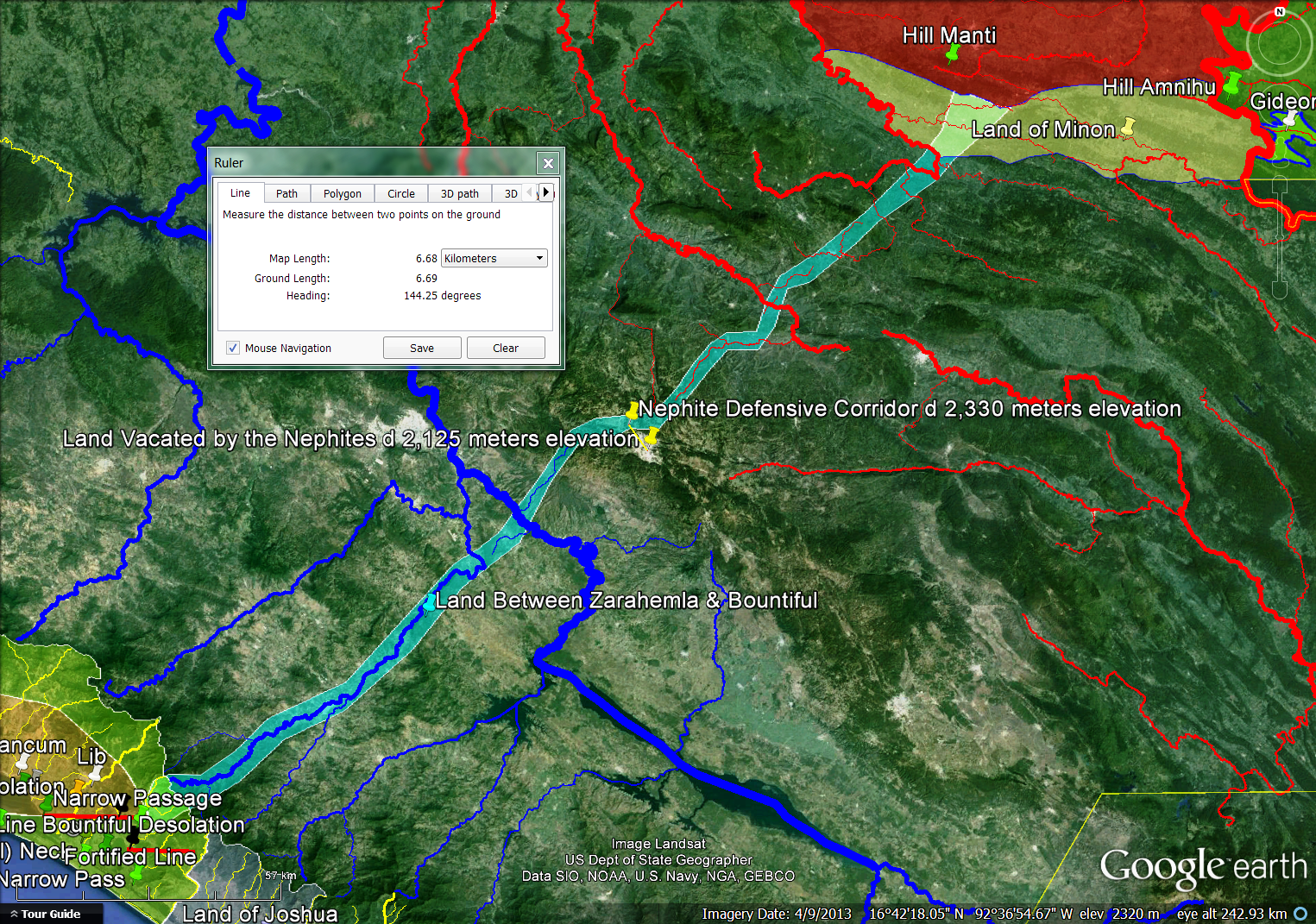Click the Image Landsat attribution text
Image resolution: width=1316 pixels, height=924 pixels.
click(658, 844)
